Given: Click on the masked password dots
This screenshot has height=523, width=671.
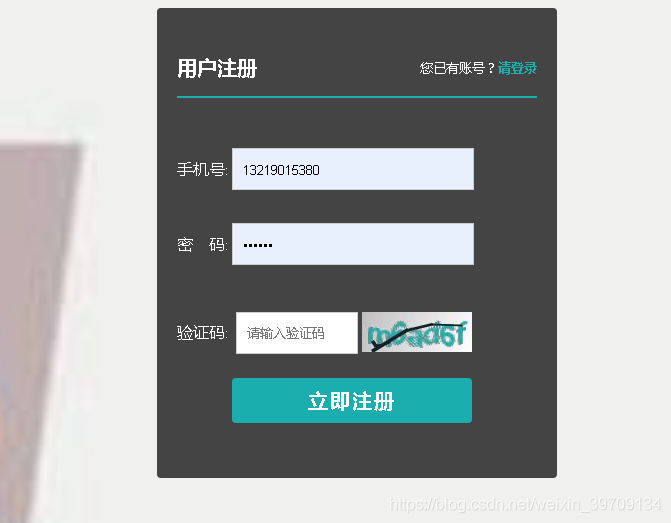Looking at the screenshot, I should (x=258, y=245).
